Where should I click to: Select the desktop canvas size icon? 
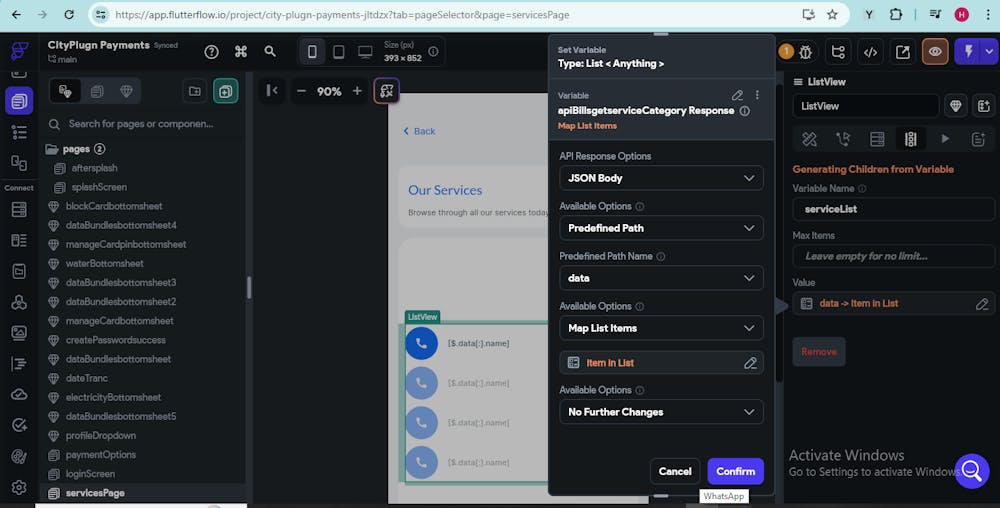[365, 52]
